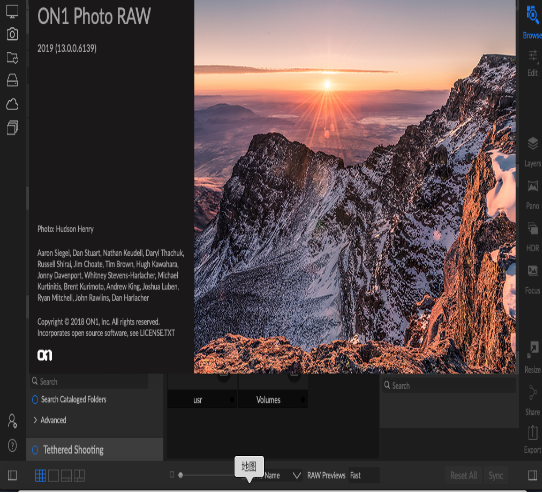Image resolution: width=542 pixels, height=493 pixels.
Task: Open the Layers module
Action: pyautogui.click(x=533, y=152)
